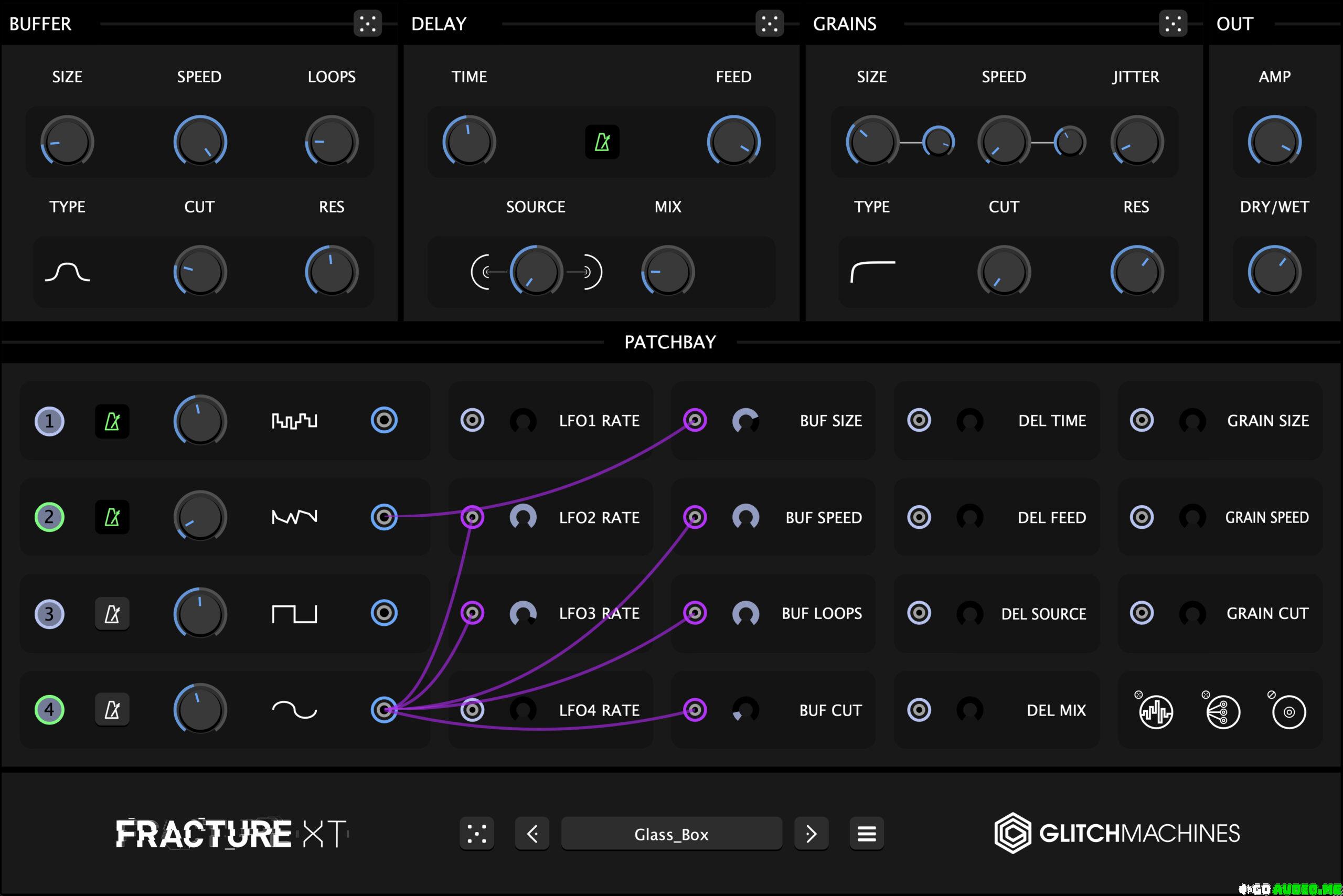This screenshot has width=1343, height=896.
Task: Change LFO 4 sine waveform shape
Action: (294, 710)
